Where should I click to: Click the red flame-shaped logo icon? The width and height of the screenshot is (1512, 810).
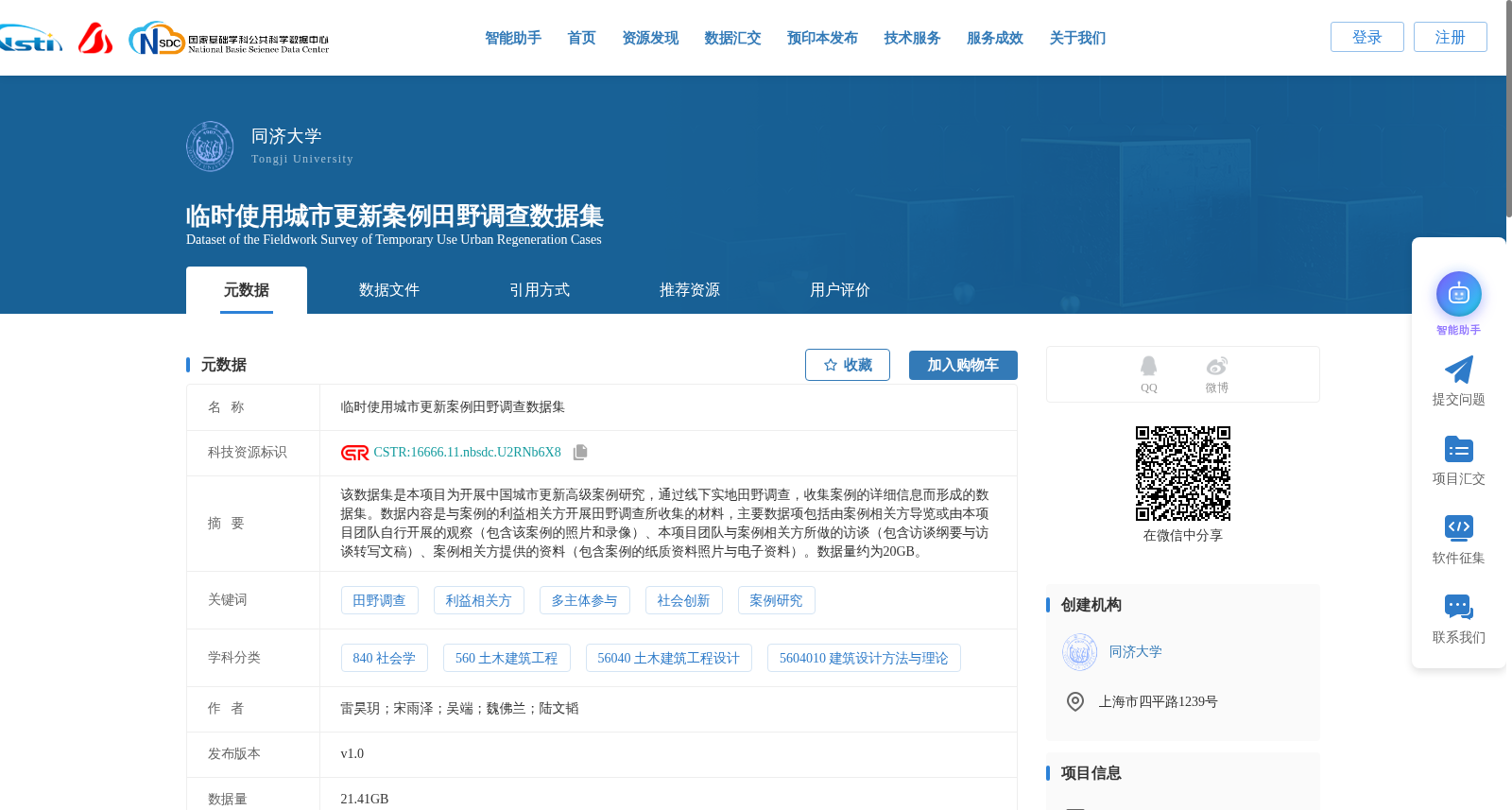95,38
